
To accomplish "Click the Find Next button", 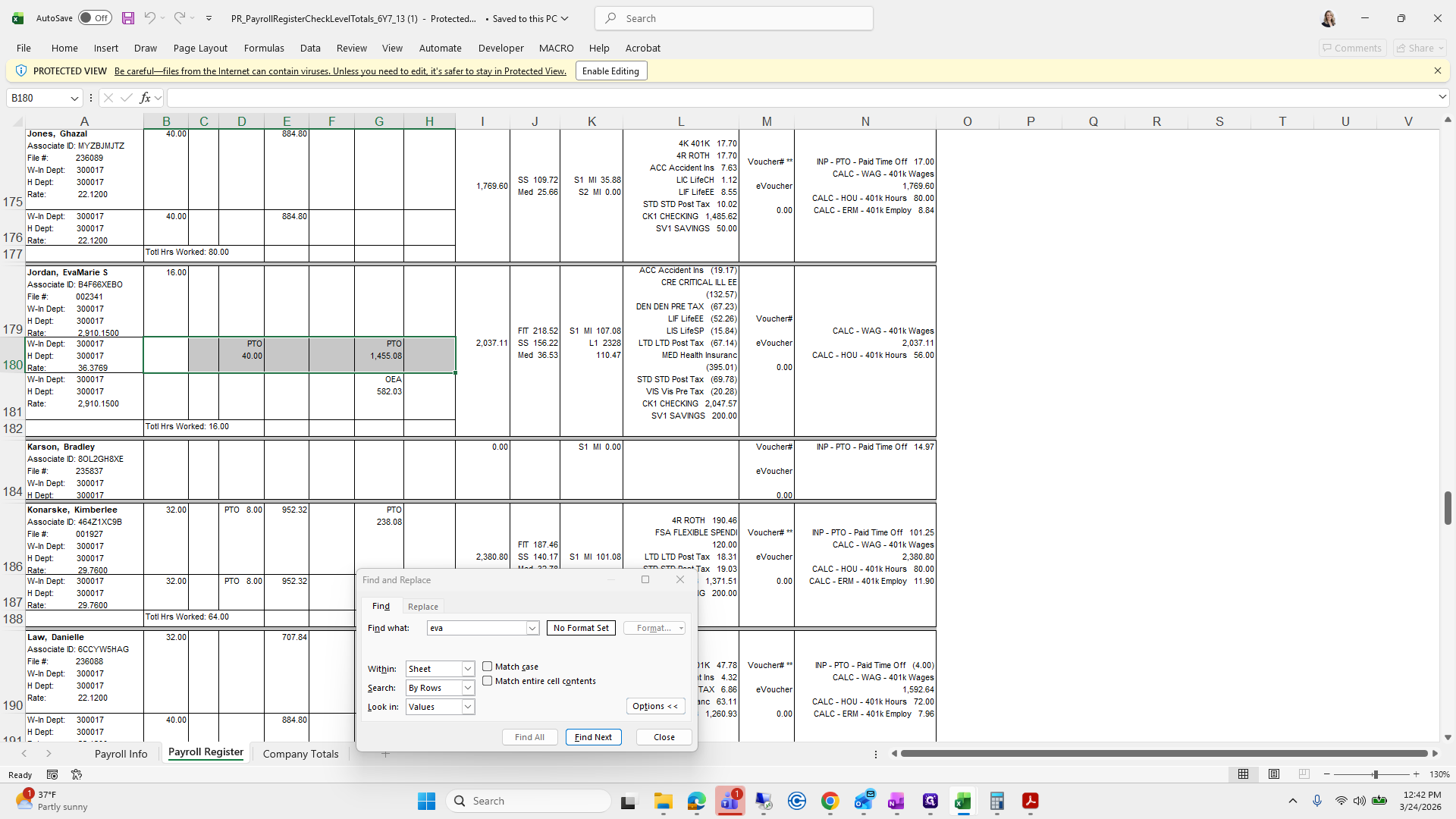I will [593, 737].
